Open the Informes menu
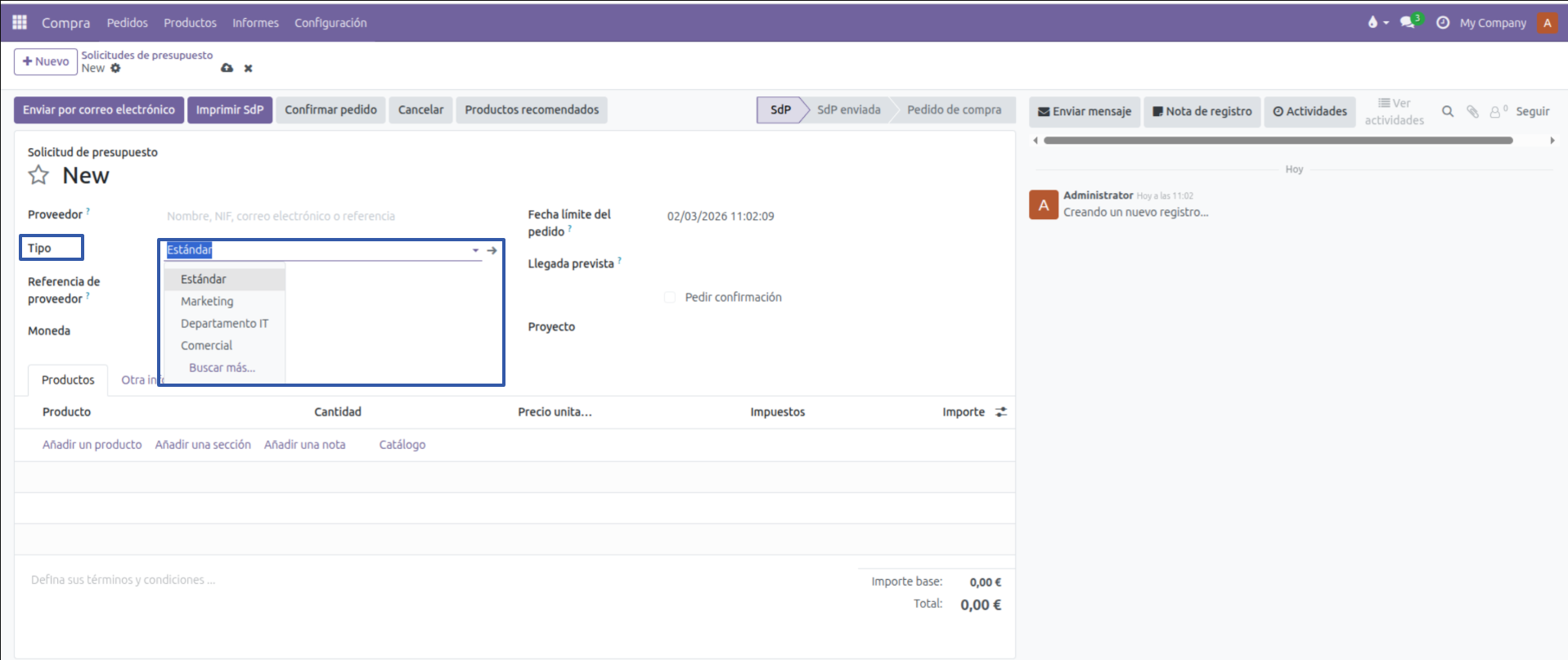This screenshot has width=1568, height=660. [x=255, y=23]
